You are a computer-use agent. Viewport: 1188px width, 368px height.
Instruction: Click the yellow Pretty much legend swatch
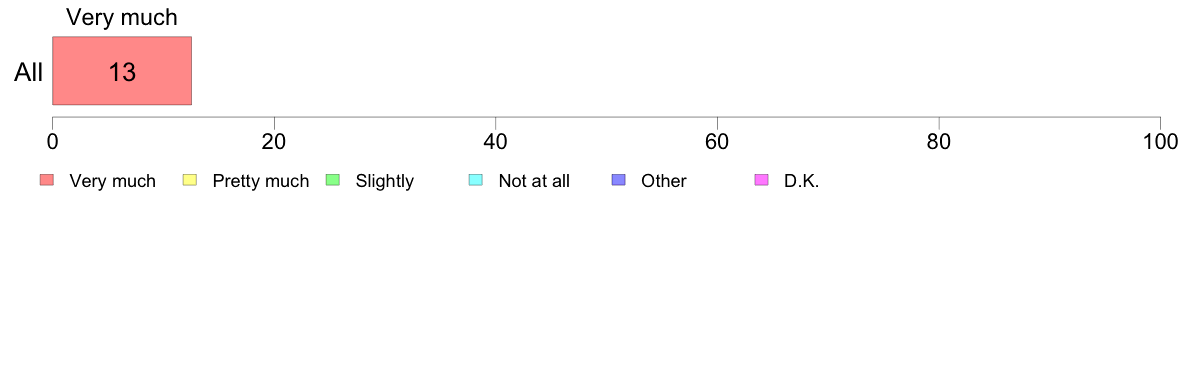click(189, 180)
